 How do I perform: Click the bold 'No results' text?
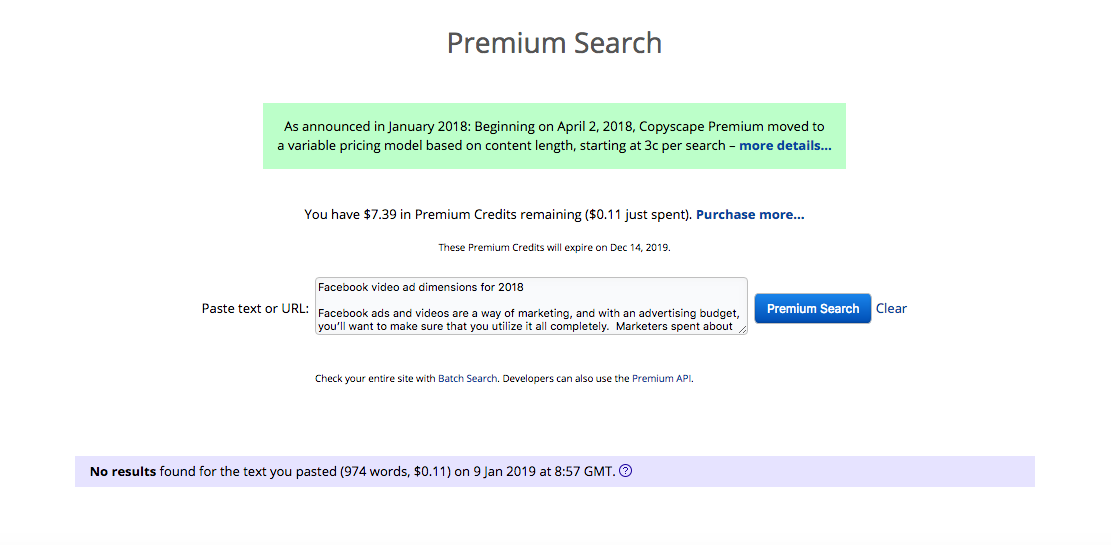(x=123, y=471)
